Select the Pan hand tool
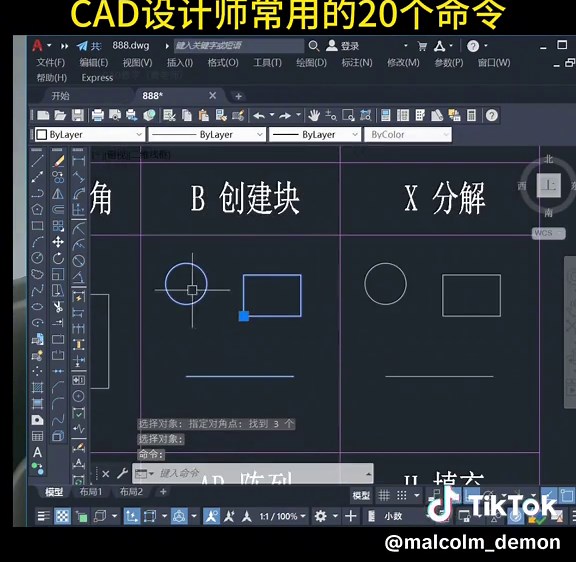This screenshot has width=576, height=562. [314, 116]
